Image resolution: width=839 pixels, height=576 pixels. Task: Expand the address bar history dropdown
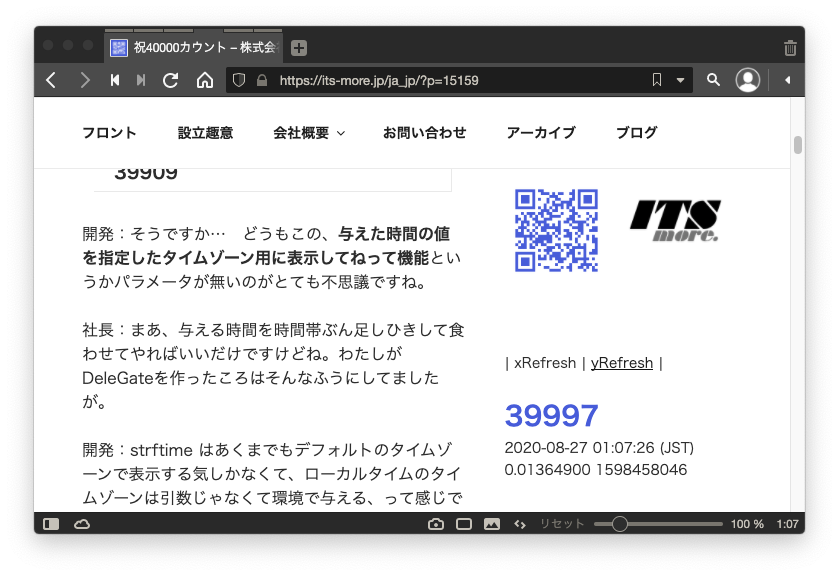681,80
